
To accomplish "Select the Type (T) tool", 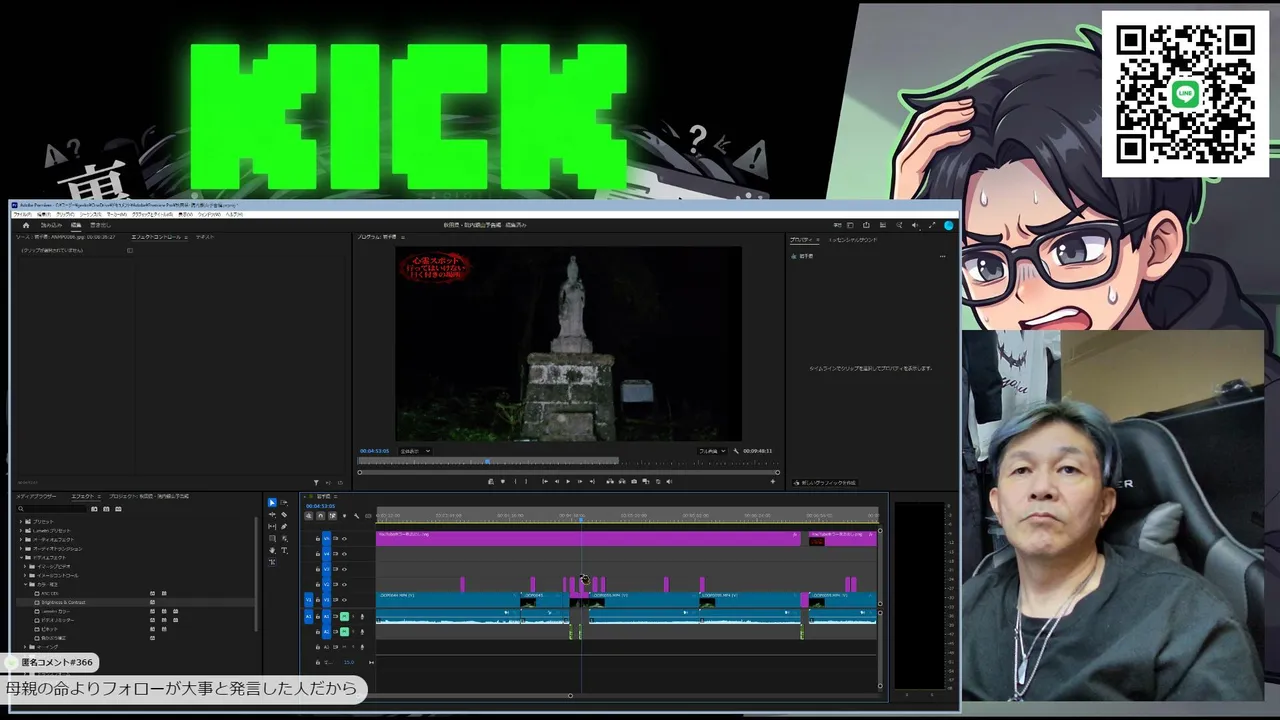I will (284, 551).
